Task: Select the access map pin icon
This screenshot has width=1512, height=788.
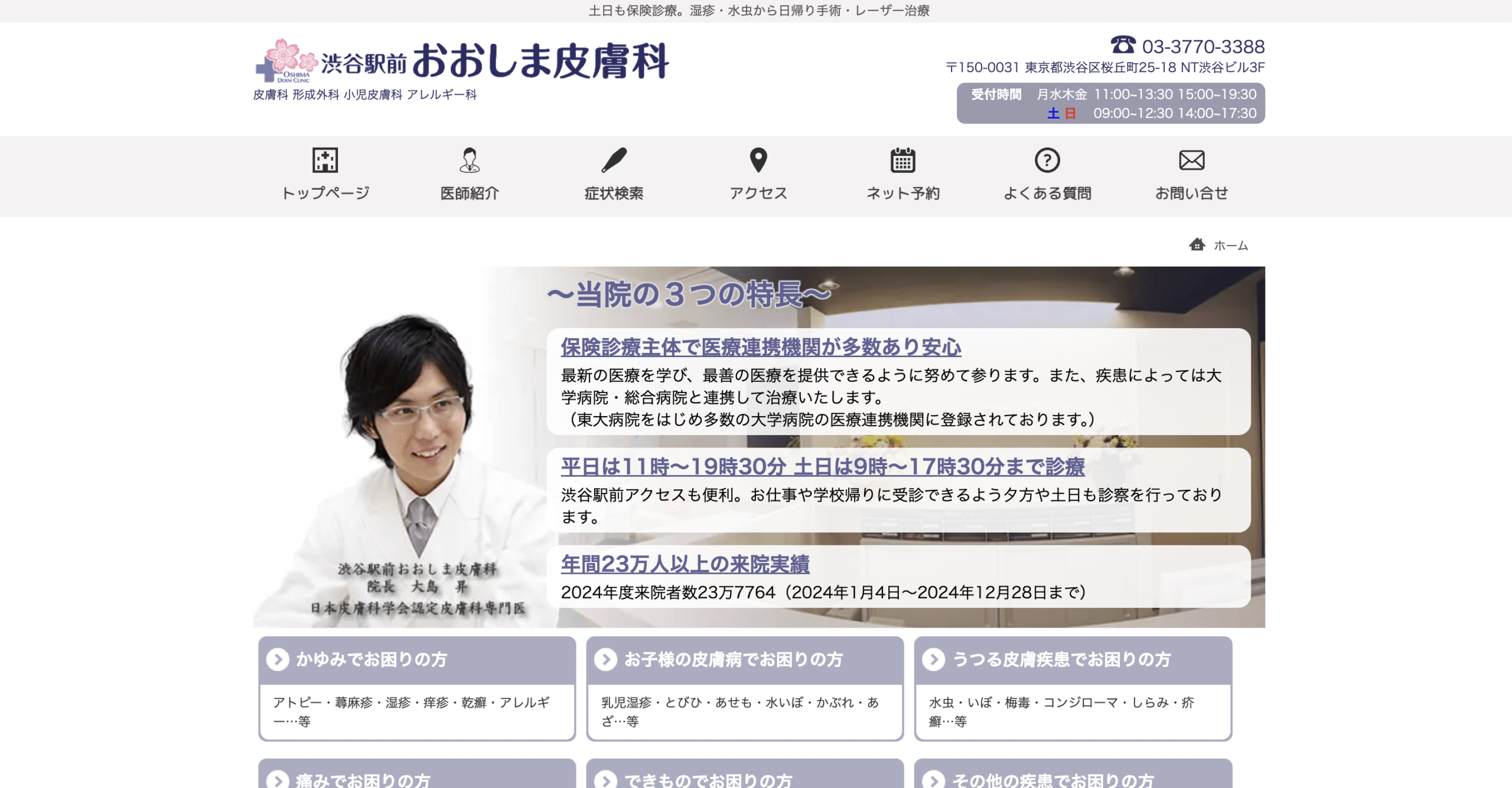Action: [758, 160]
